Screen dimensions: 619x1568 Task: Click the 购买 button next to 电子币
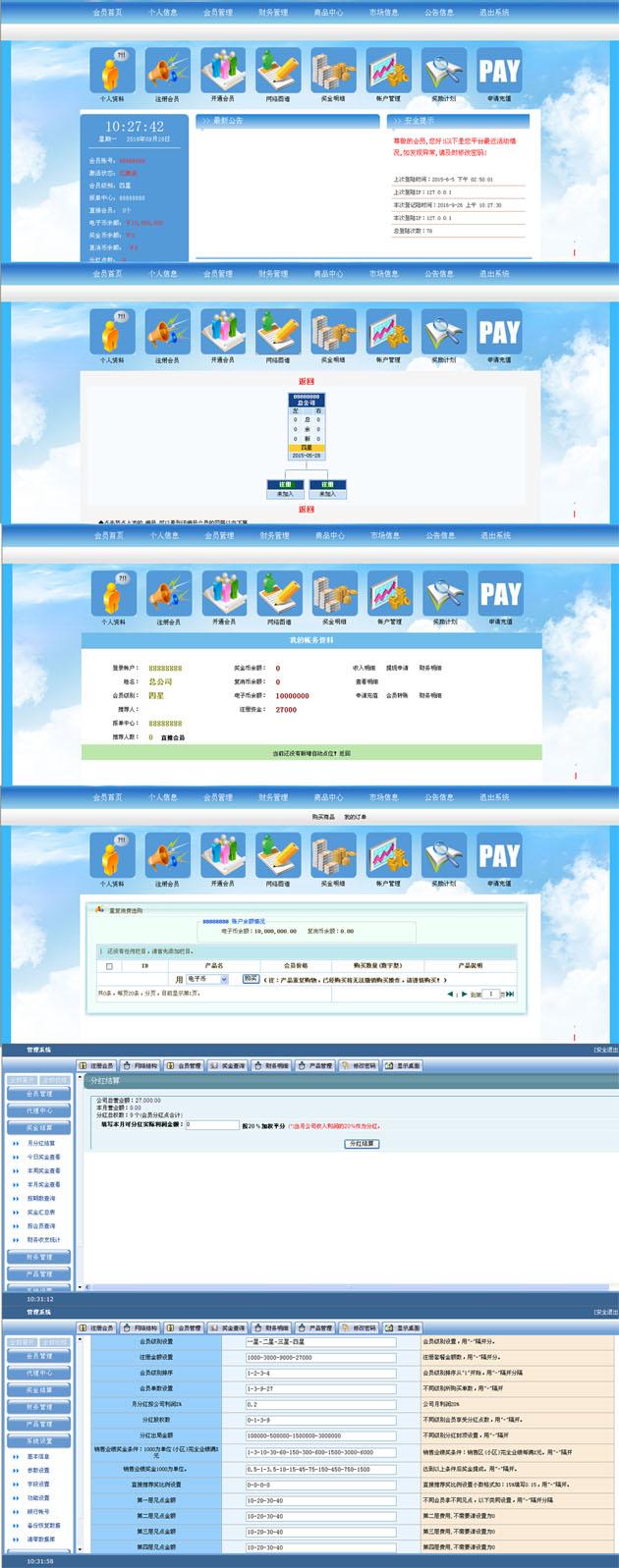pyautogui.click(x=250, y=979)
